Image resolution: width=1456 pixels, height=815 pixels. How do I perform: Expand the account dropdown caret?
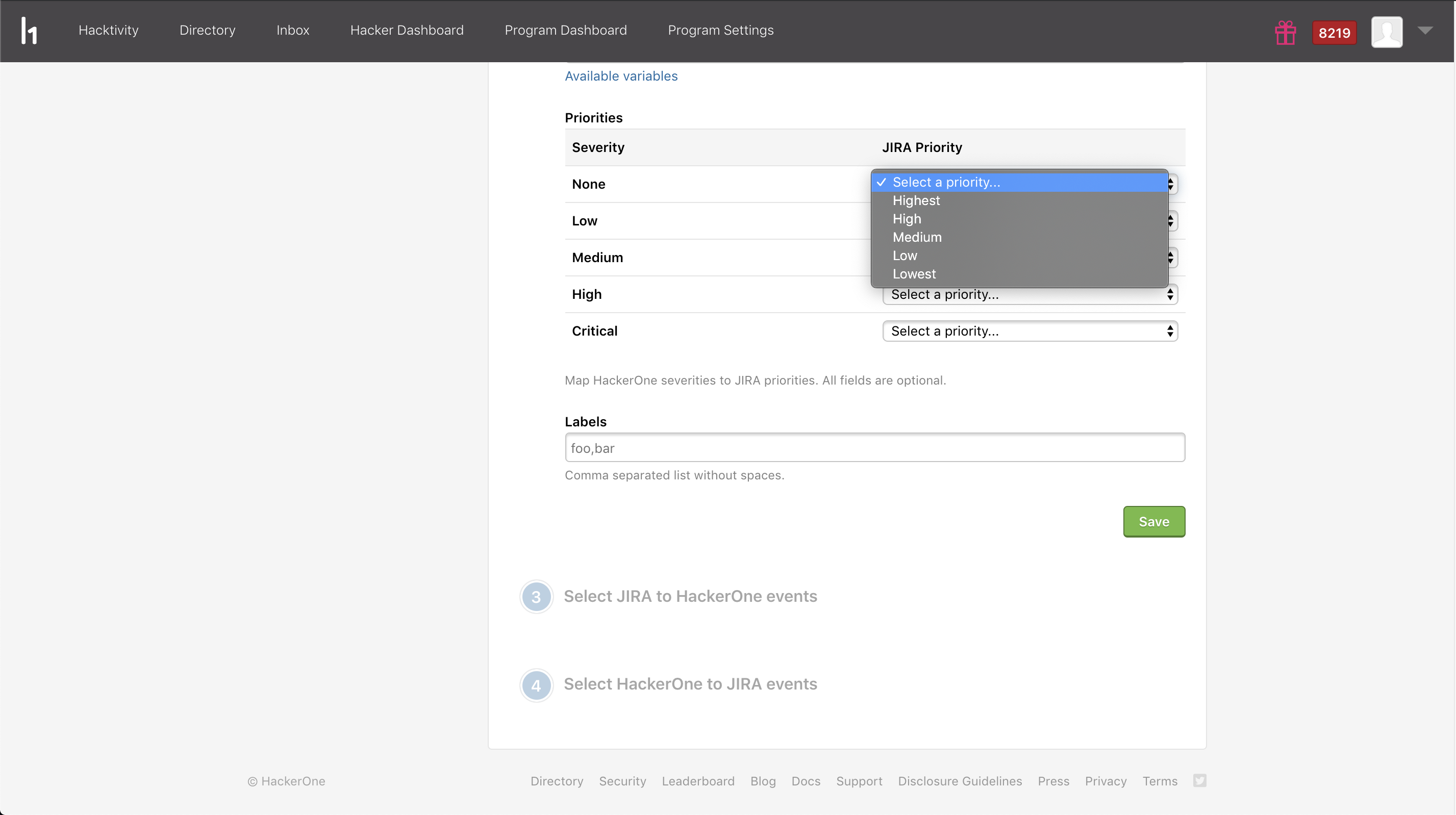[x=1426, y=31]
